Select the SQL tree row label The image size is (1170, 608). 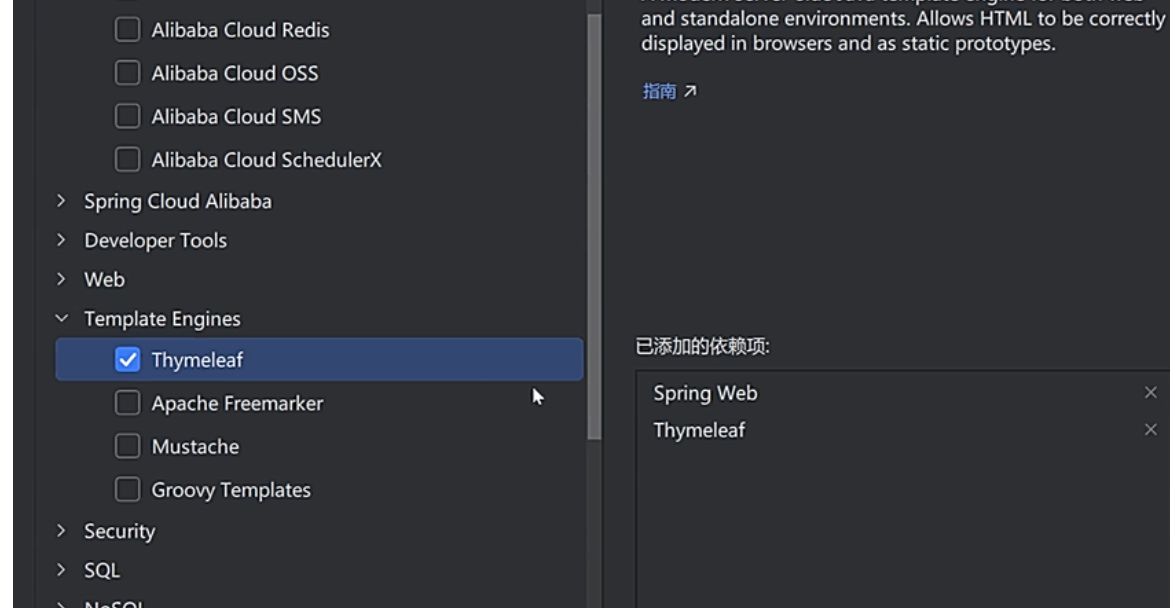tap(101, 571)
